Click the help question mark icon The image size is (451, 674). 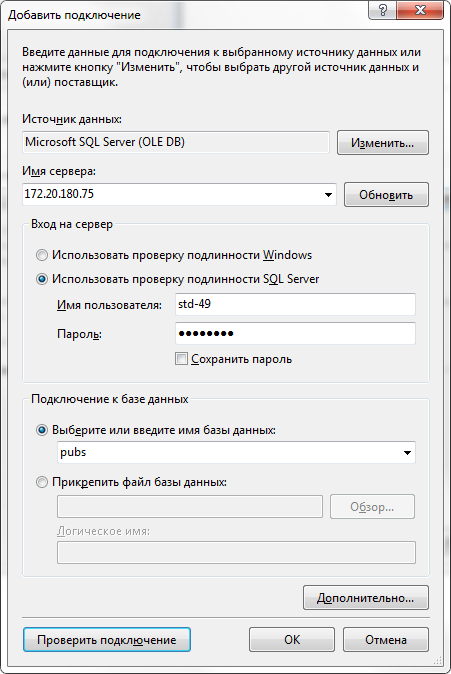click(382, 9)
